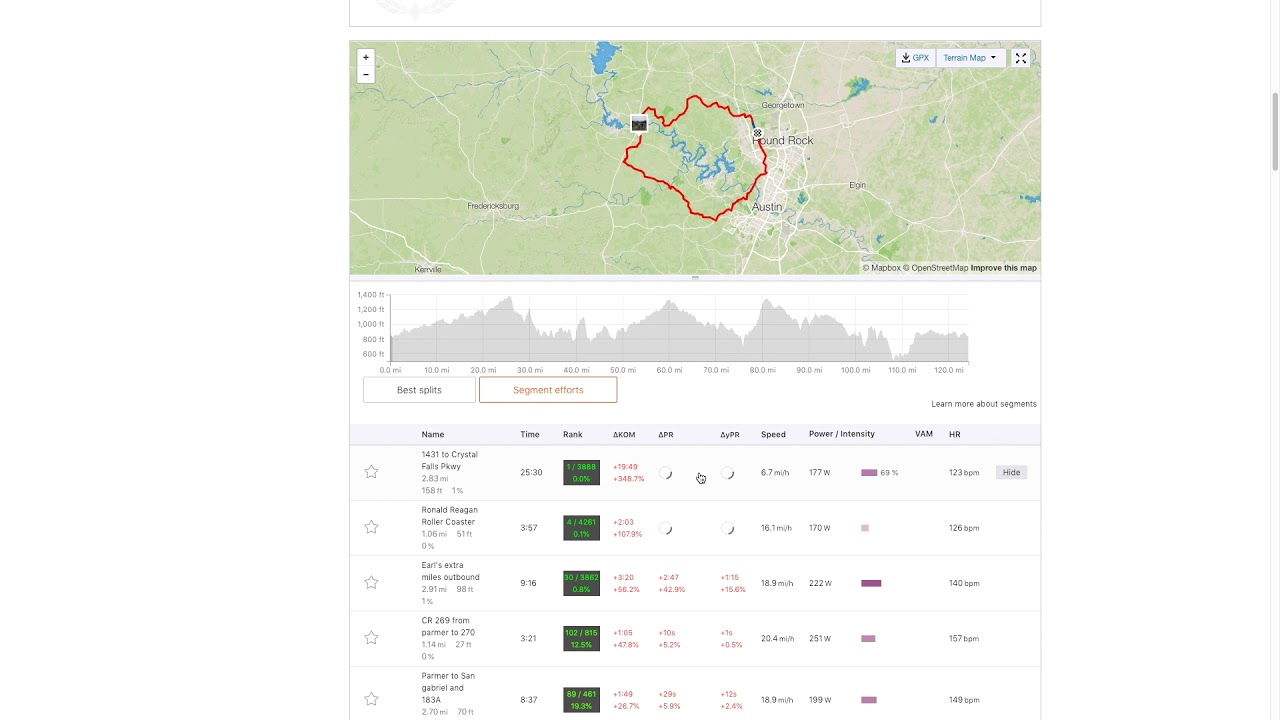
Task: Click the Mapbox attribution link
Action: coord(881,268)
